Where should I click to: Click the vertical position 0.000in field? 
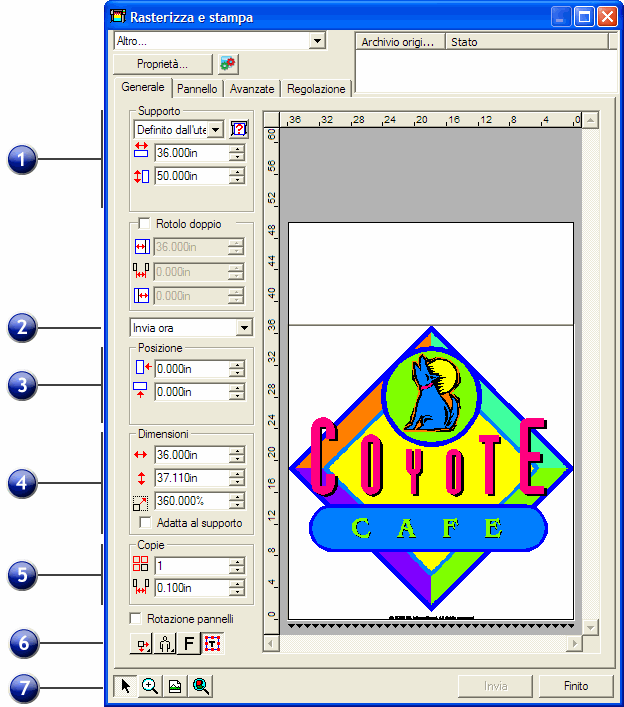(x=191, y=392)
